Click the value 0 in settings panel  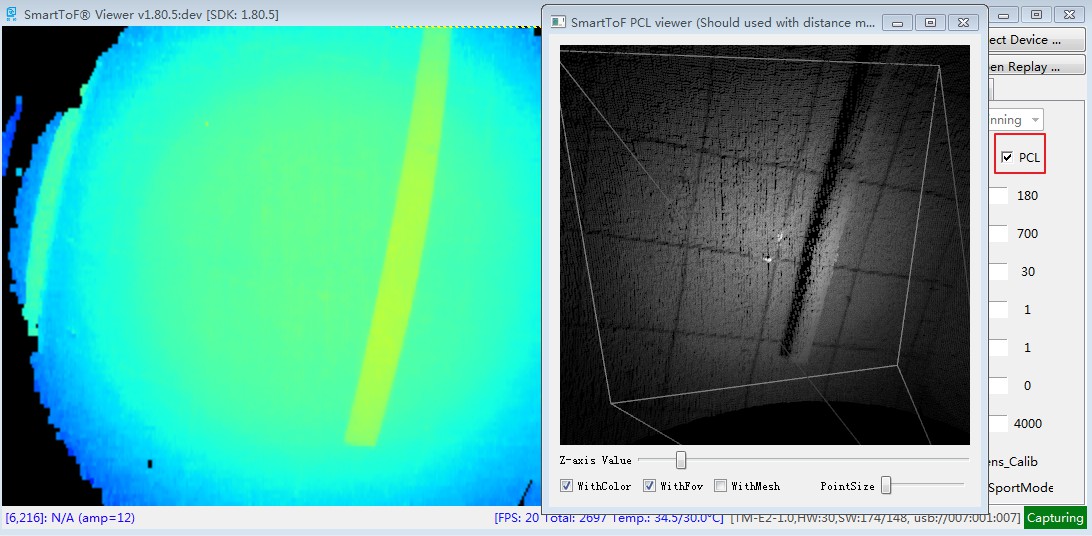1028,386
